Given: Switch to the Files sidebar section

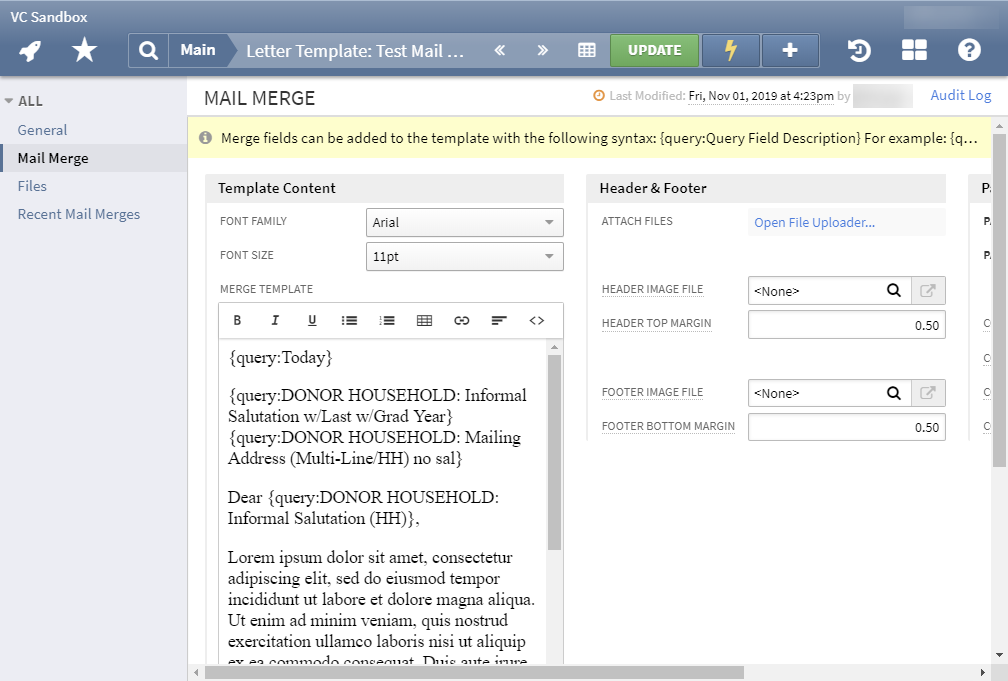Looking at the screenshot, I should [34, 185].
